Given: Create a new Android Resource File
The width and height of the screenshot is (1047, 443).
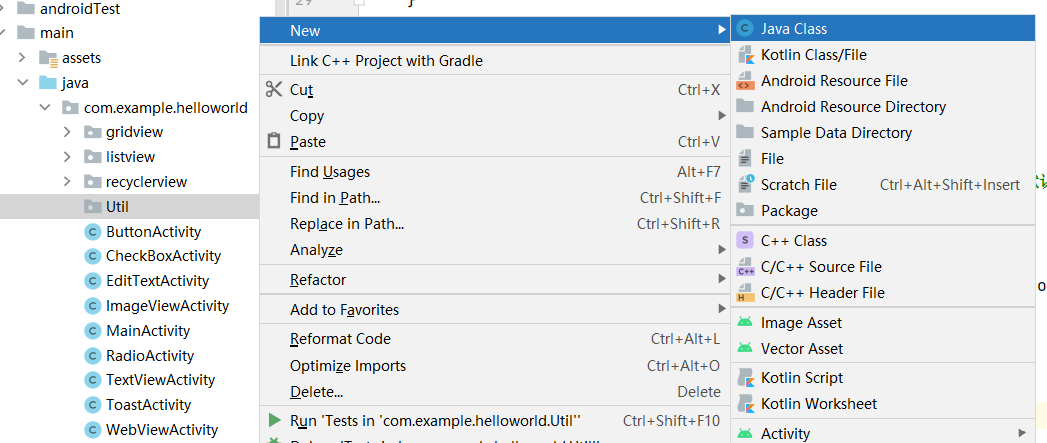Looking at the screenshot, I should coord(834,81).
